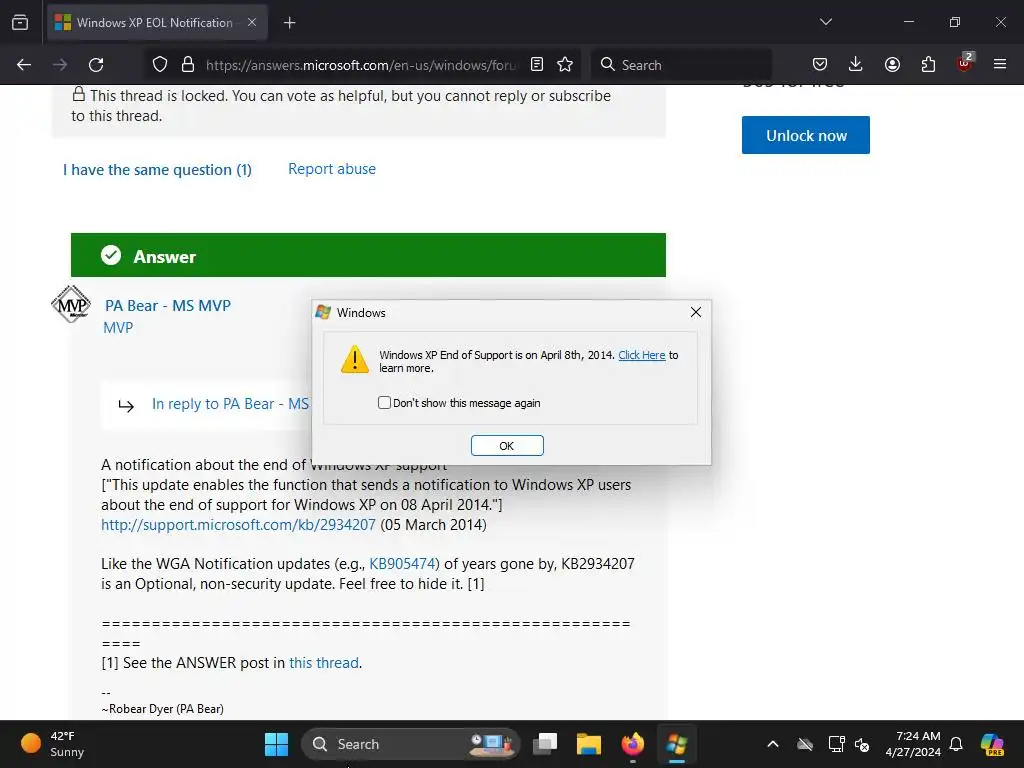
Task: Open Task View on the taskbar
Action: tap(545, 744)
